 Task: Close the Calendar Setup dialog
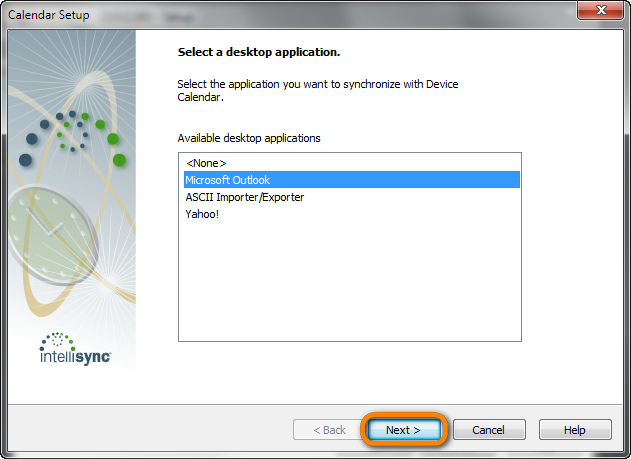(601, 10)
